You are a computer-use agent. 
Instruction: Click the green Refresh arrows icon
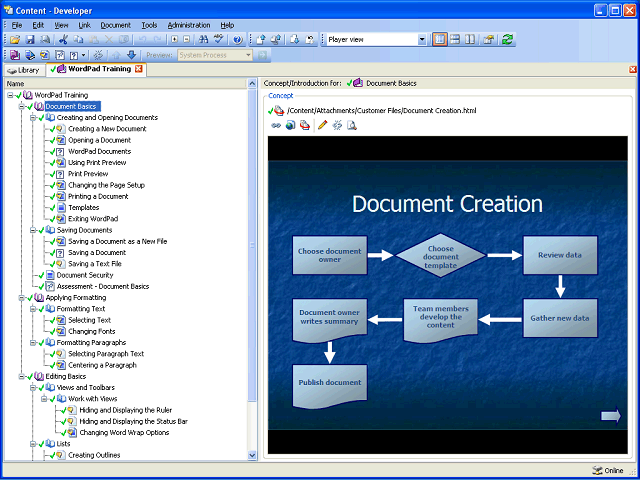pos(507,40)
